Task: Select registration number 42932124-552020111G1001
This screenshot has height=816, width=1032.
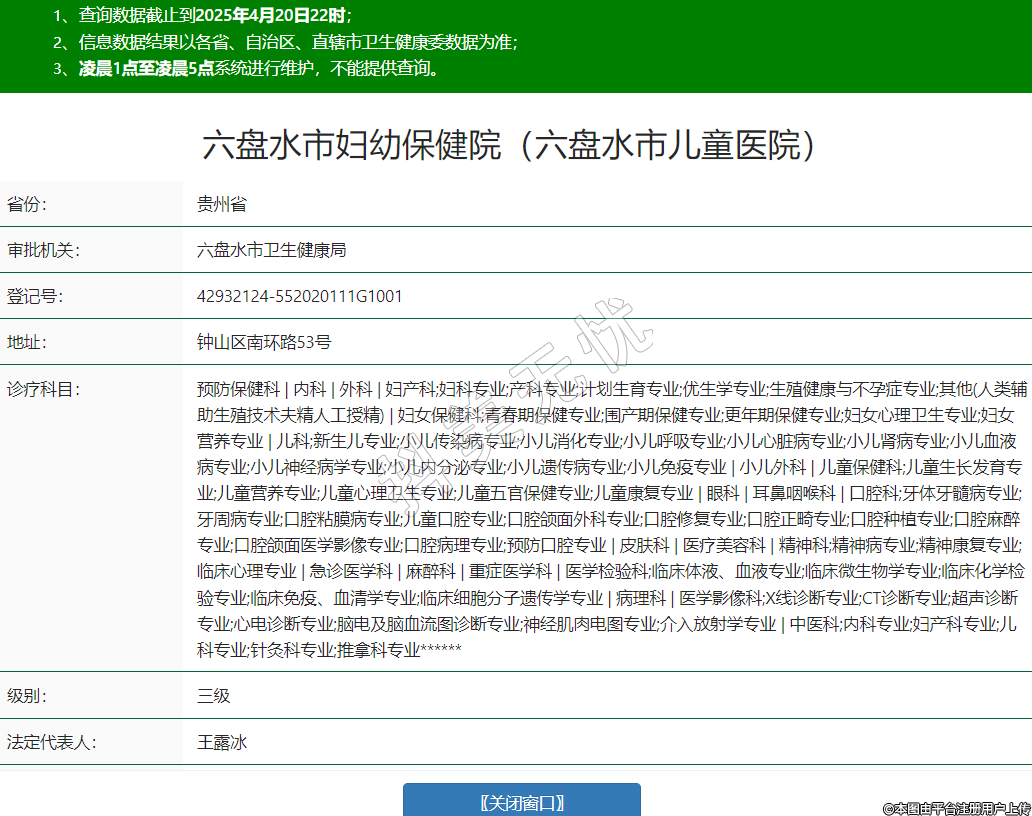Action: [300, 297]
